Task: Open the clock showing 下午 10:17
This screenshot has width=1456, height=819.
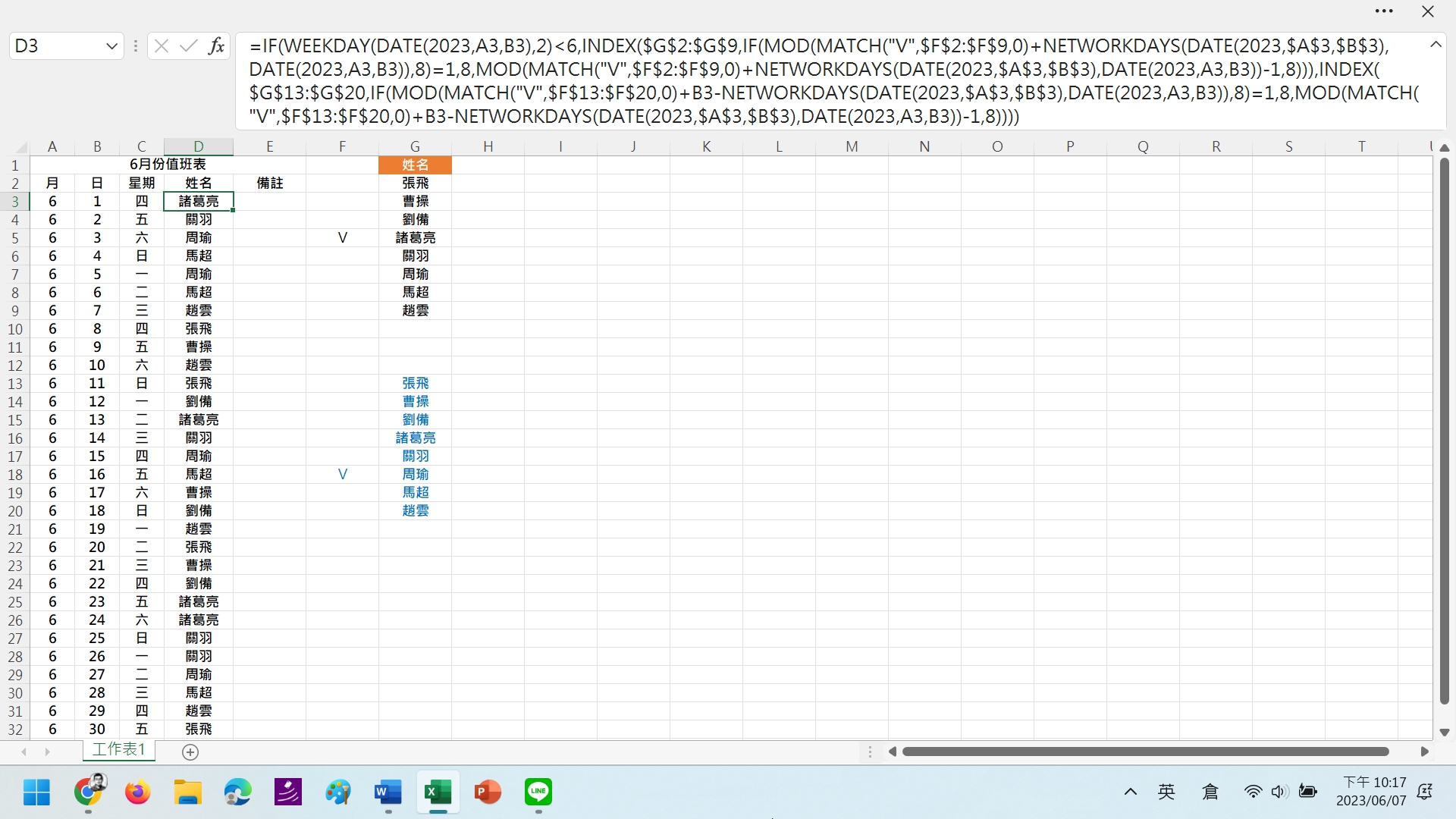Action: 1373,791
